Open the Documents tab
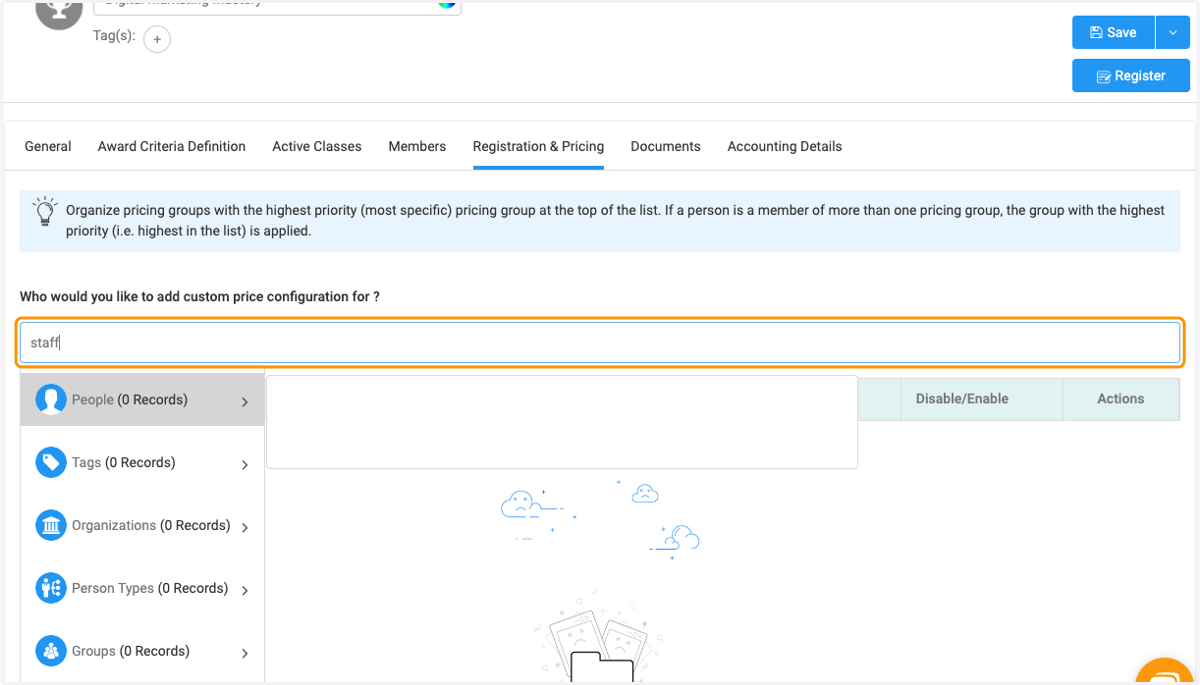Image resolution: width=1200 pixels, height=685 pixels. pyautogui.click(x=665, y=146)
